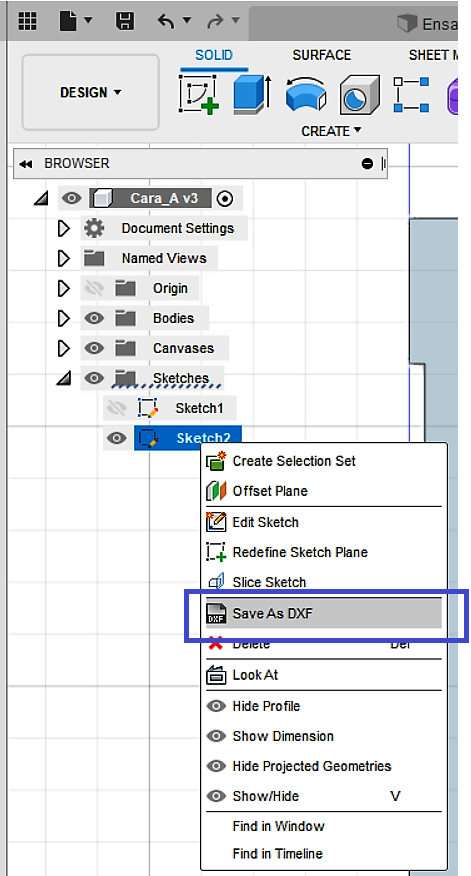Click the Save floppy disk icon

pyautogui.click(x=125, y=21)
